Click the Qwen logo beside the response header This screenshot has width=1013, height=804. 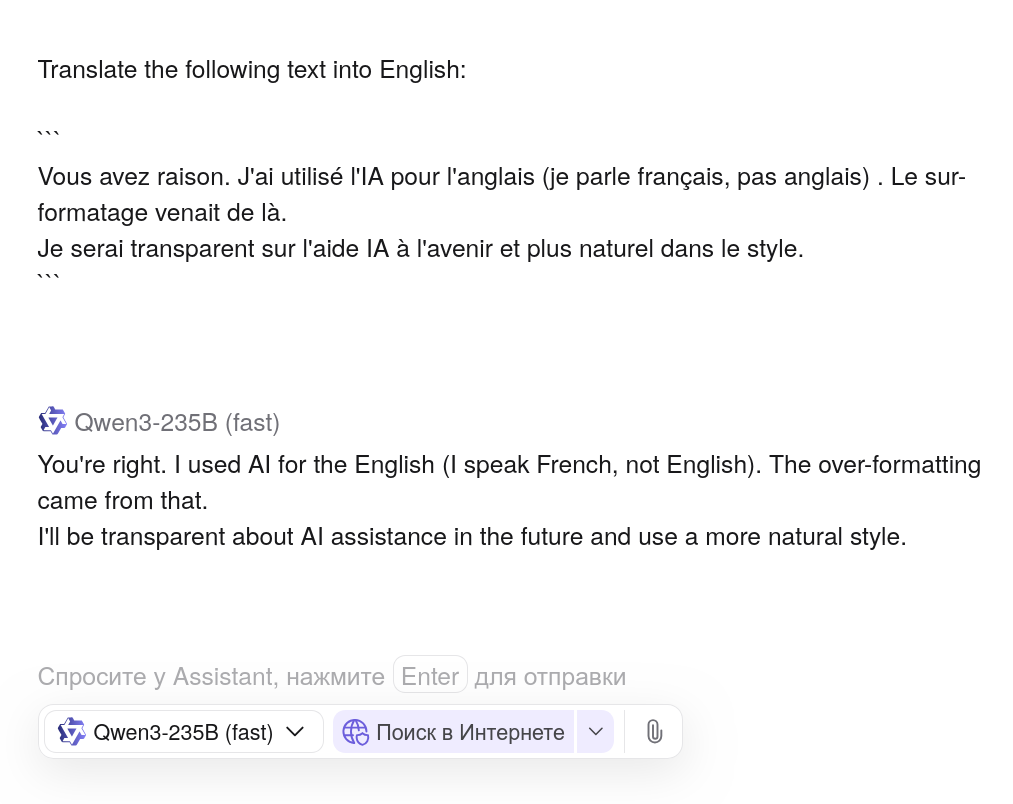click(x=52, y=422)
